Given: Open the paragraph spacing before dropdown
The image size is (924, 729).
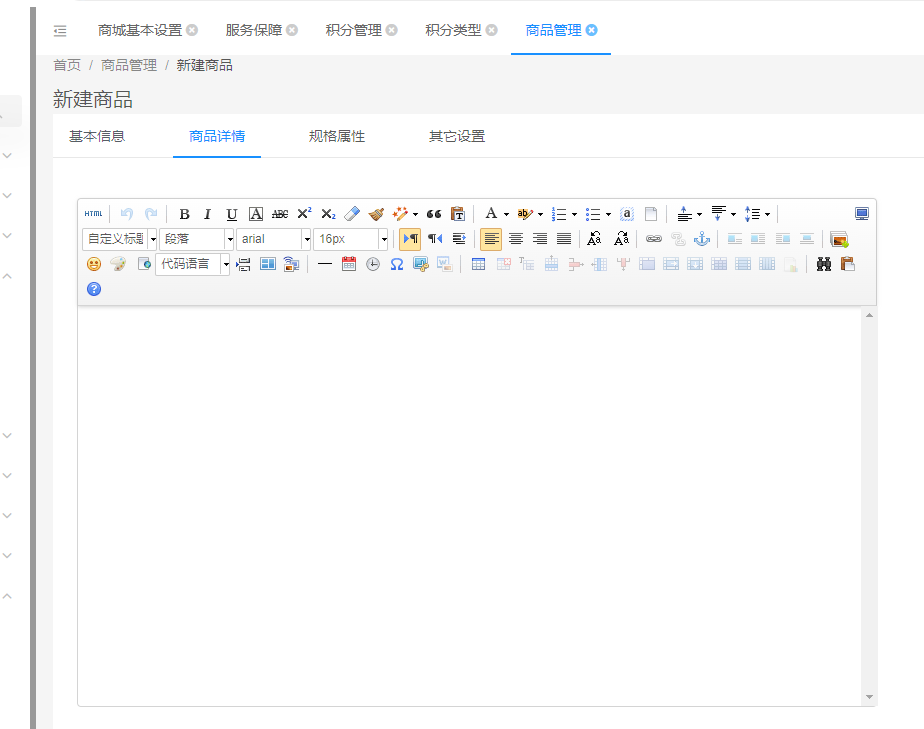Looking at the screenshot, I should tap(699, 215).
